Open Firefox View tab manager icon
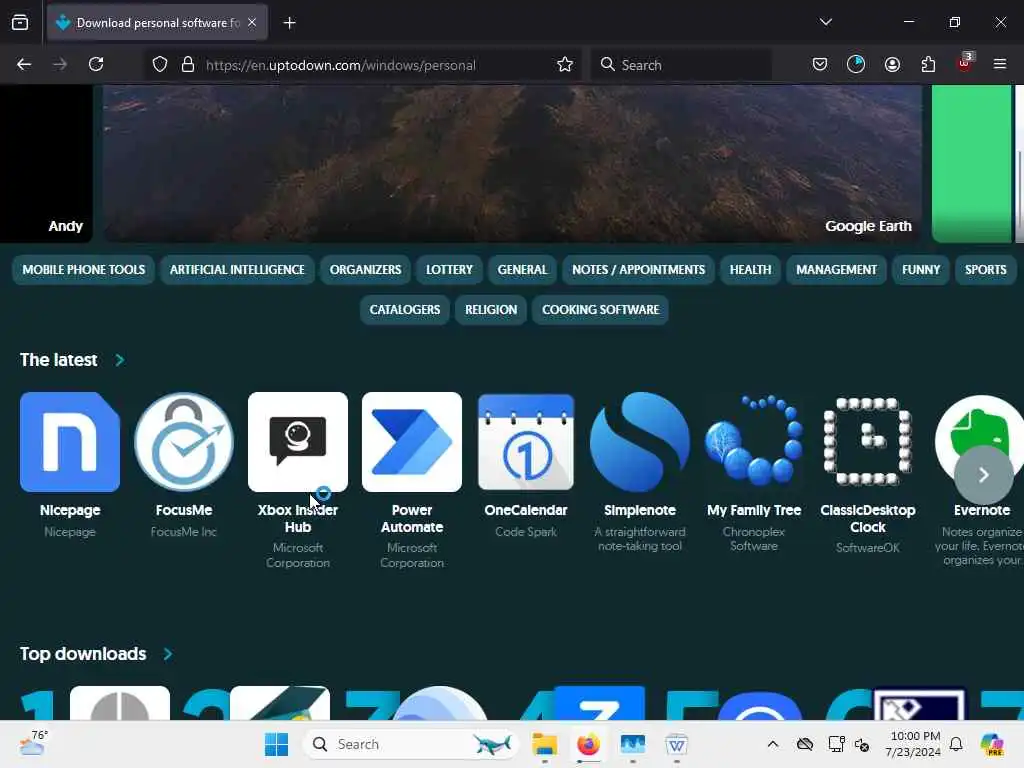The image size is (1024, 768). (x=20, y=22)
